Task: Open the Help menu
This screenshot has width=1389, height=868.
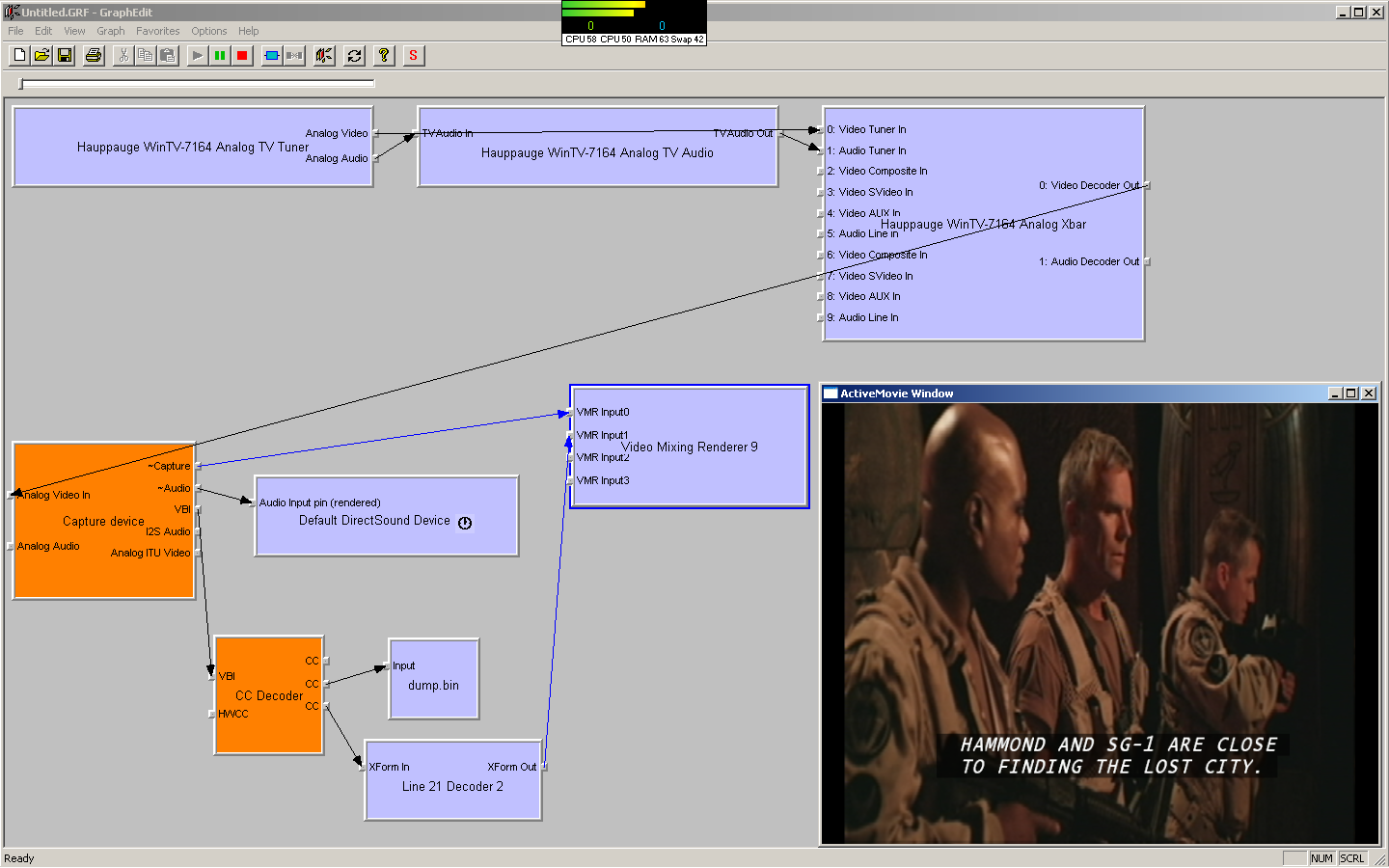Action: pyautogui.click(x=248, y=31)
